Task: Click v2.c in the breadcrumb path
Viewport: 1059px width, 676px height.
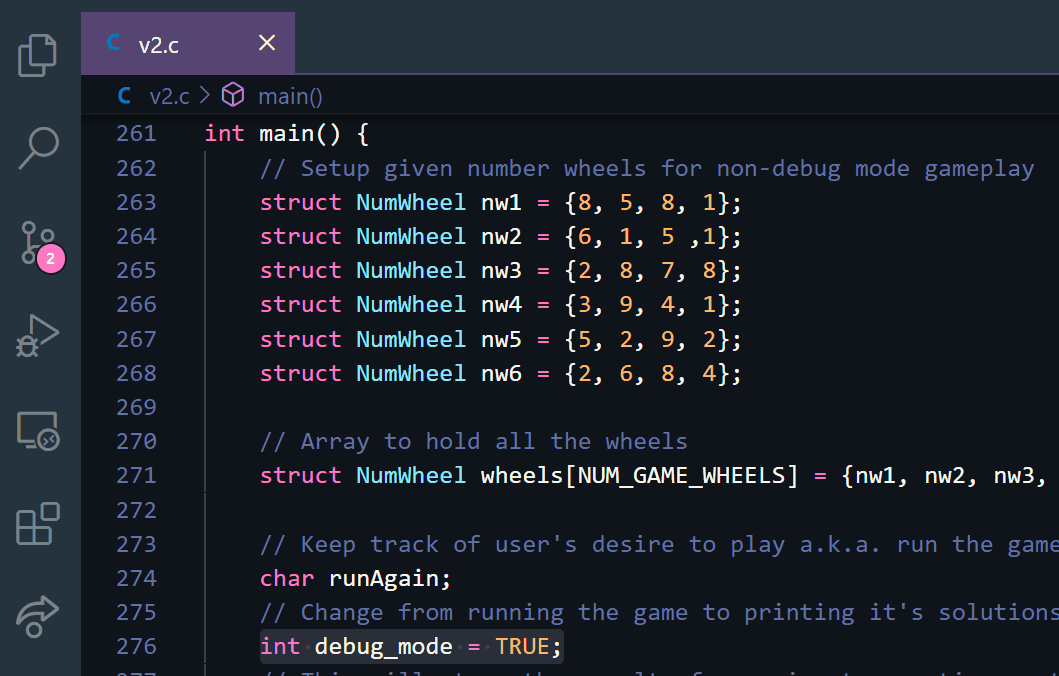Action: [x=168, y=96]
